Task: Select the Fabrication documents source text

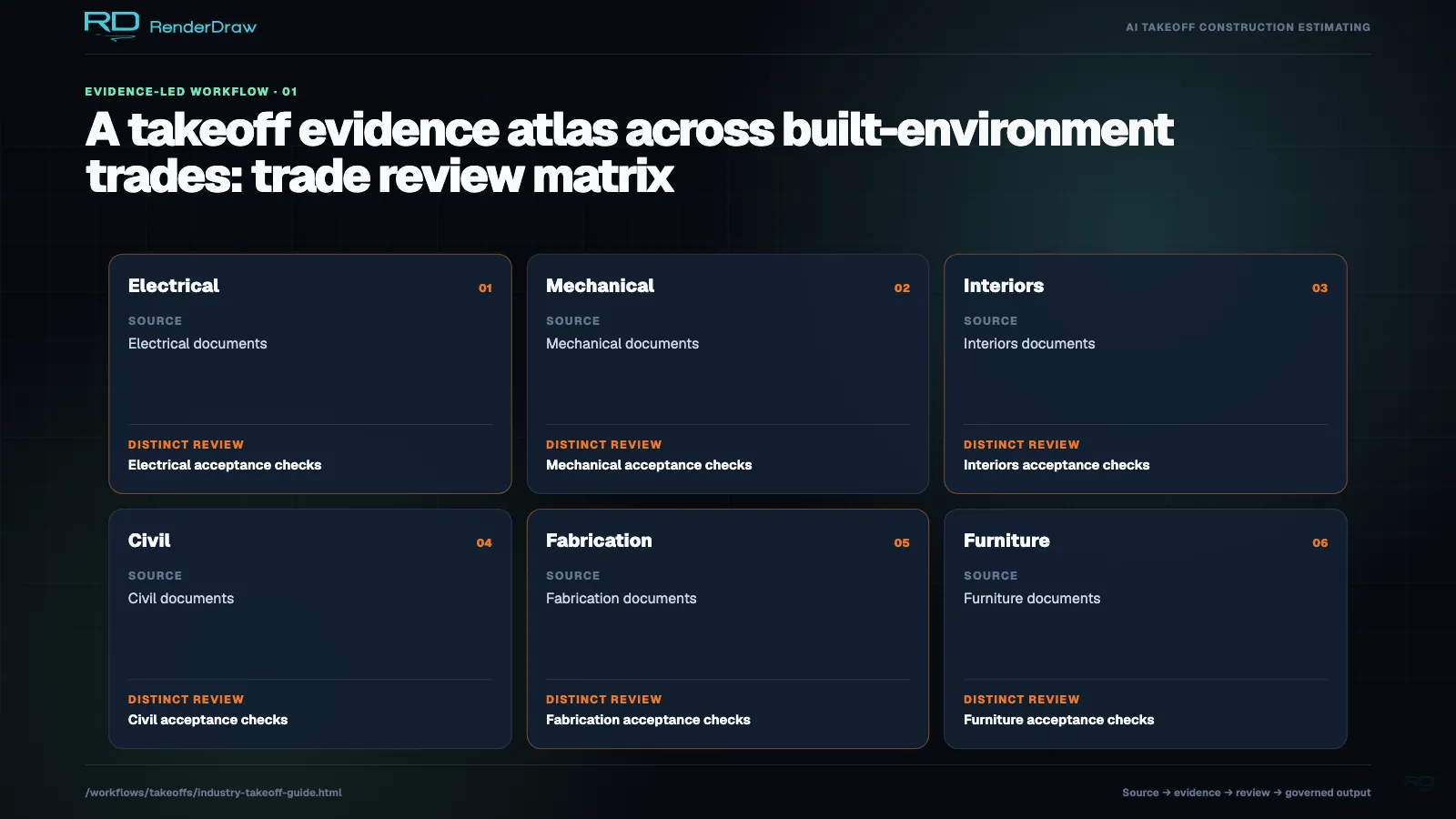Action: [x=622, y=598]
